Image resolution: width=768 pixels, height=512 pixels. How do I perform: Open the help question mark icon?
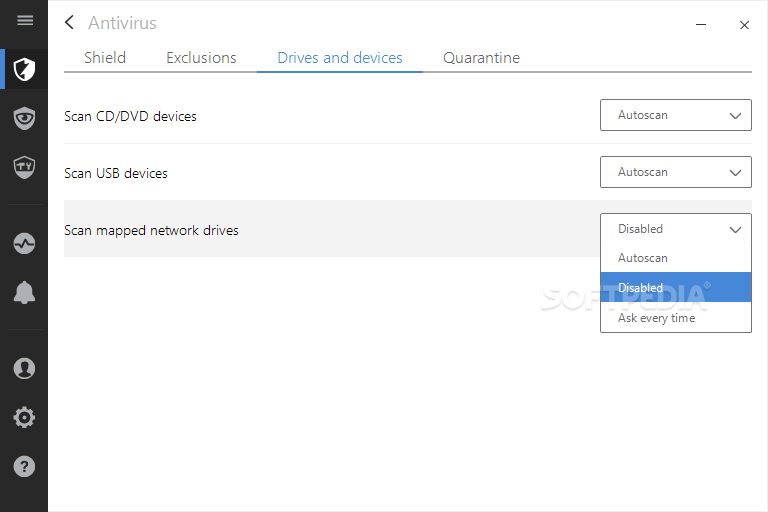click(24, 466)
